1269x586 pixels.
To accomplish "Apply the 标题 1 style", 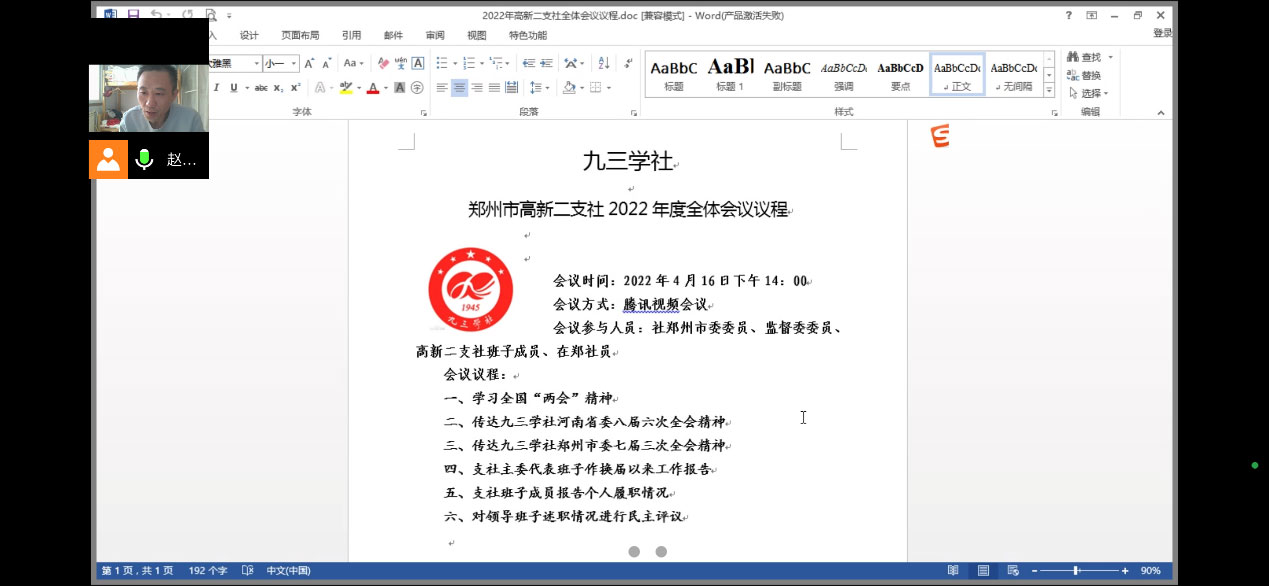I will [x=730, y=74].
